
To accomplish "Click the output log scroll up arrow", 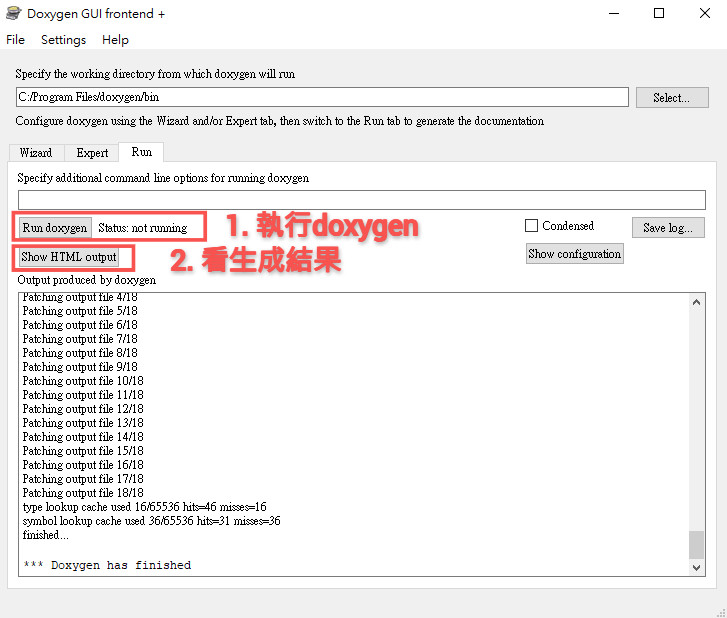I will (696, 302).
